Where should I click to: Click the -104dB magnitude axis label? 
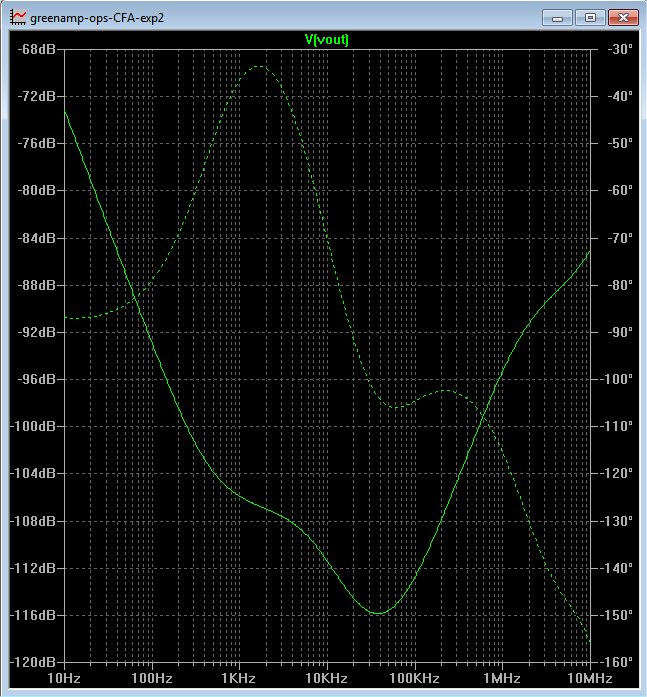pos(33,473)
